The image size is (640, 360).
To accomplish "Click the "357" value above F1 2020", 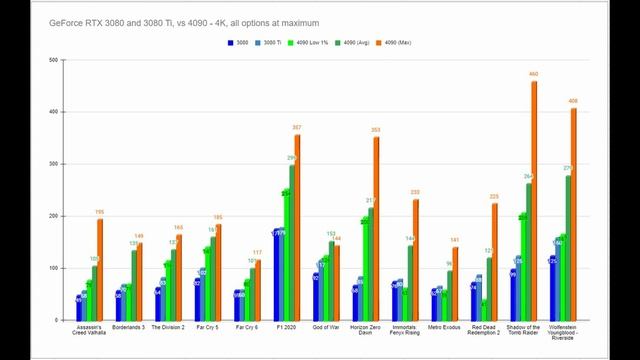I will pyautogui.click(x=297, y=128).
